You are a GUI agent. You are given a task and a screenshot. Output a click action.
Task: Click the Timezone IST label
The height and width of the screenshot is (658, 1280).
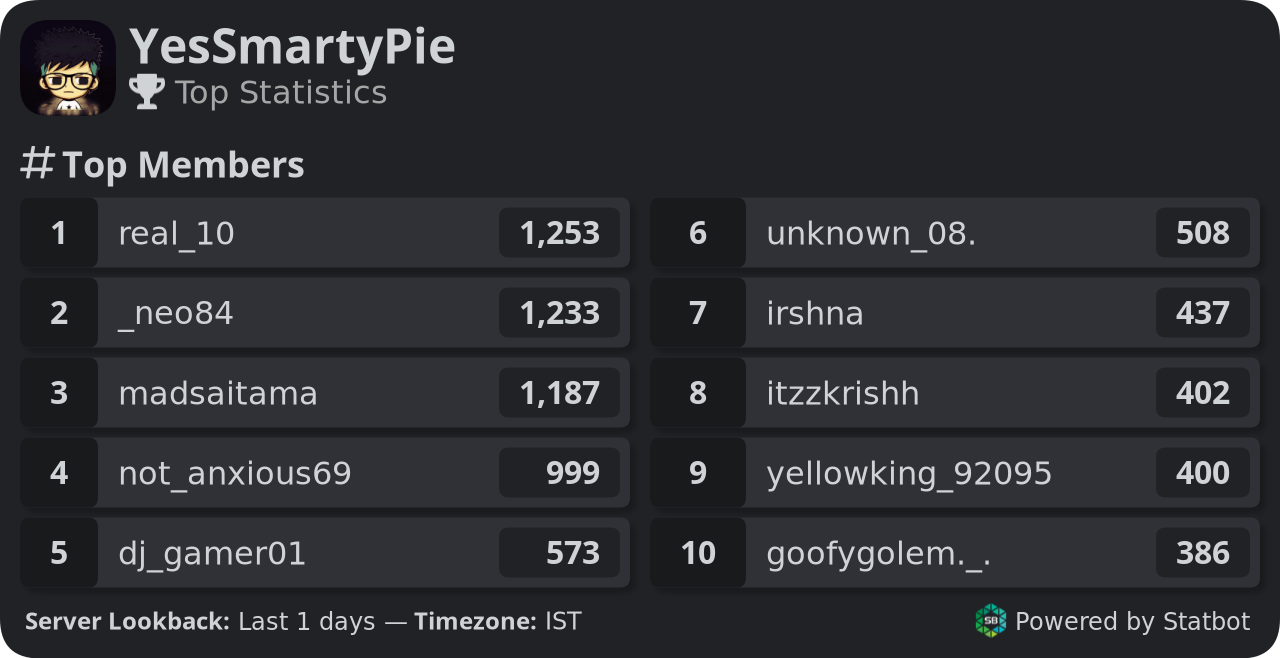[x=498, y=622]
